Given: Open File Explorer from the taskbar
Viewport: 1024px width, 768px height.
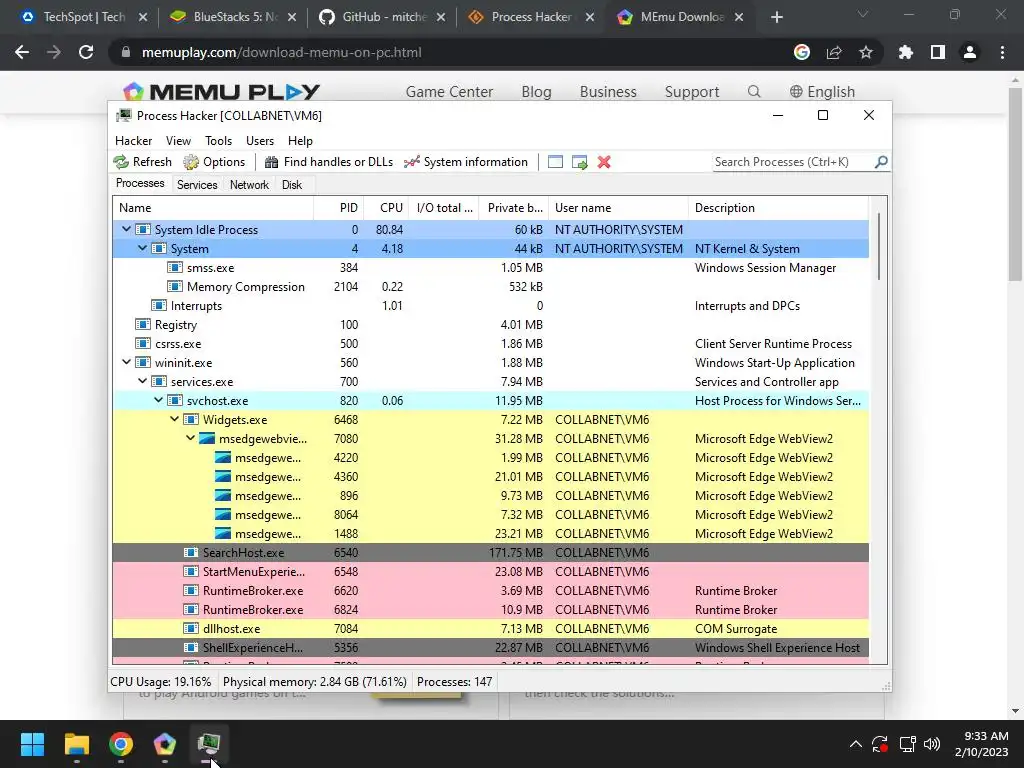Looking at the screenshot, I should coord(76,743).
